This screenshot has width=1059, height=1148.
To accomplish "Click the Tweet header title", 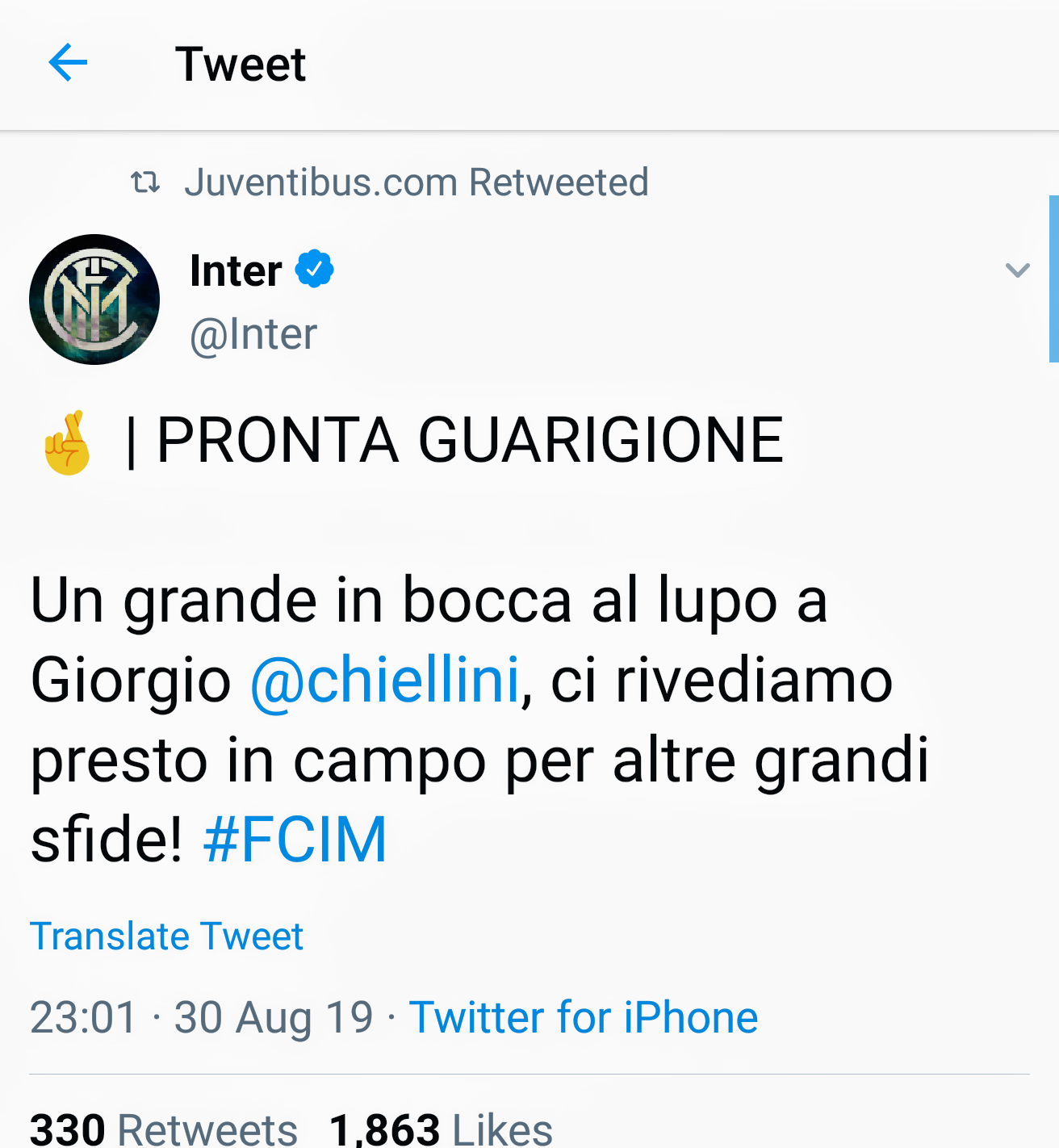I will click(x=241, y=65).
